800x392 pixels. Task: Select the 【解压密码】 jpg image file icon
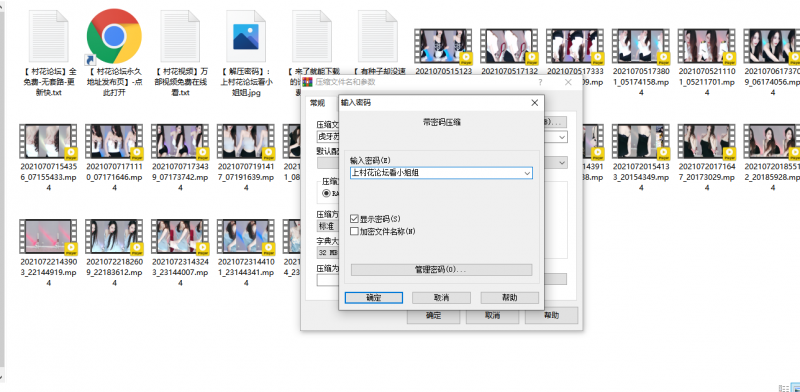[246, 36]
